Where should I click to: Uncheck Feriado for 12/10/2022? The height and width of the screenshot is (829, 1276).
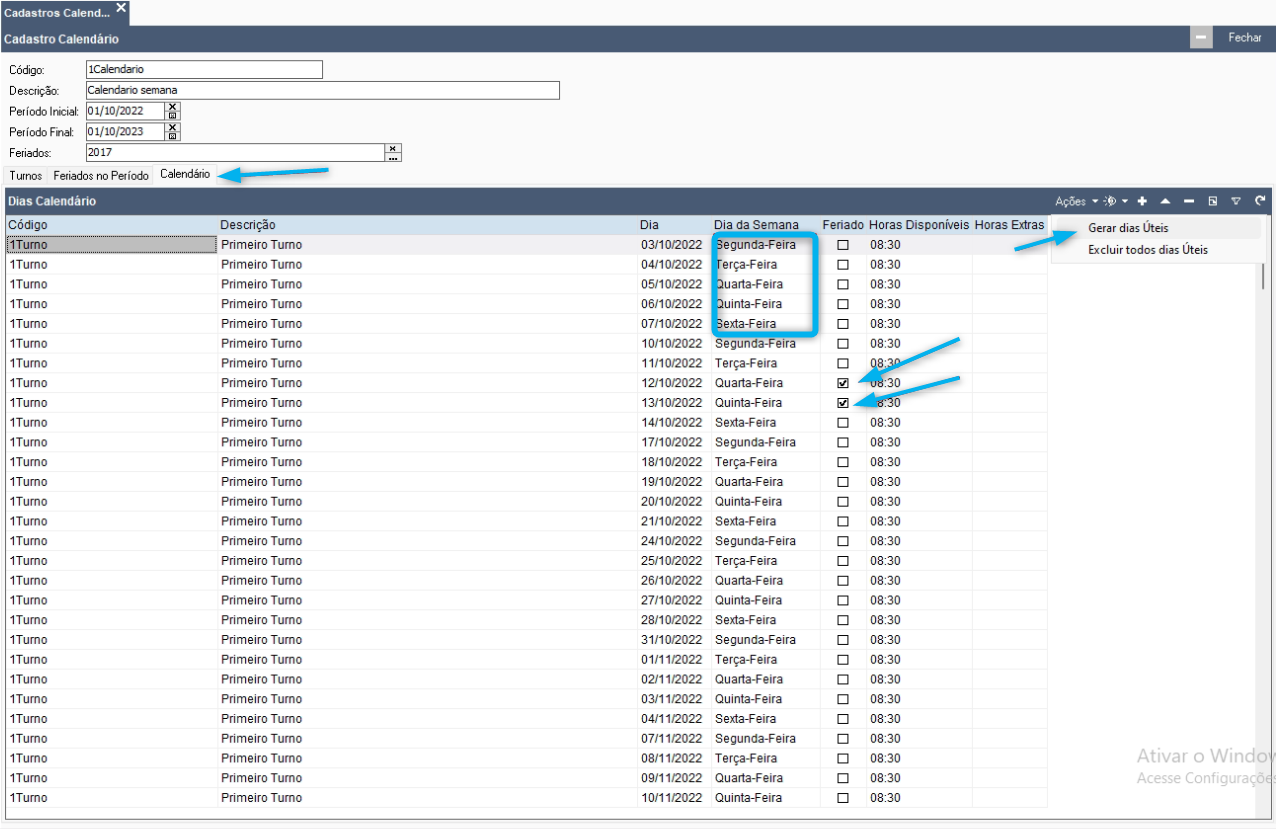tap(843, 383)
